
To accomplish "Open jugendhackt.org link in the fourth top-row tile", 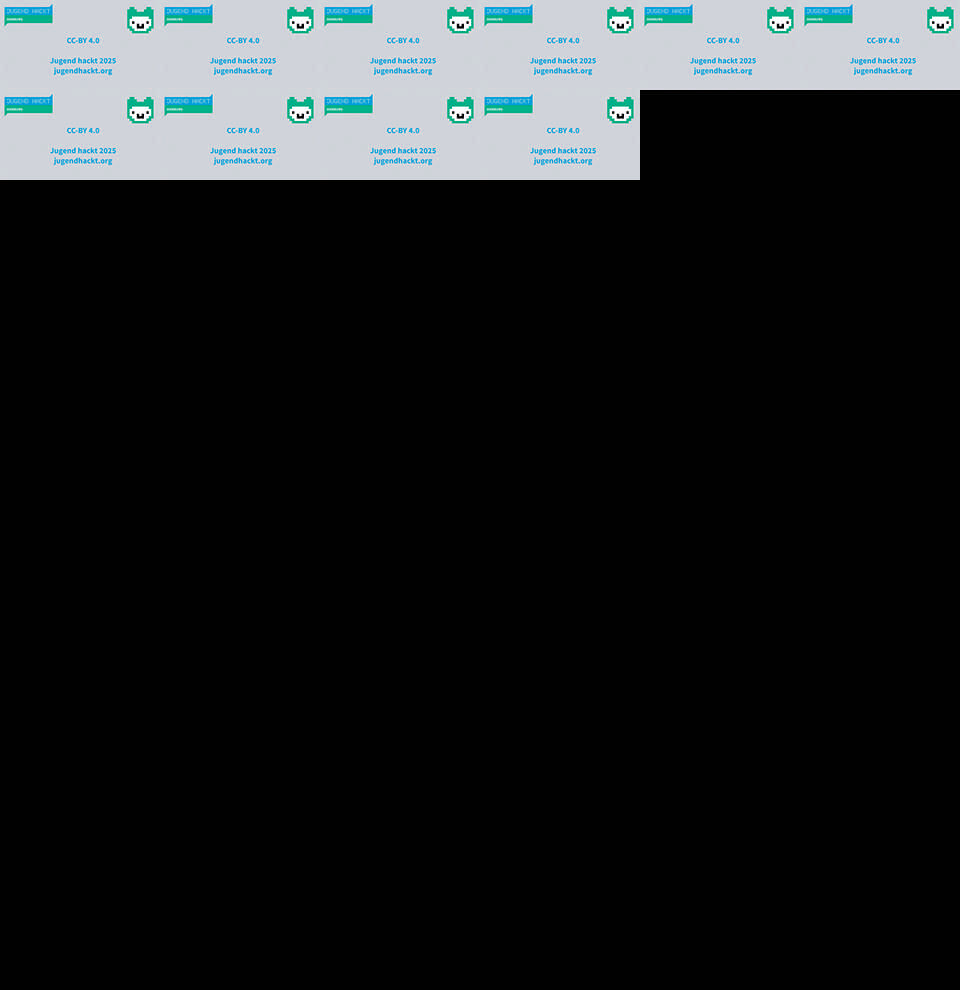I will click(563, 71).
